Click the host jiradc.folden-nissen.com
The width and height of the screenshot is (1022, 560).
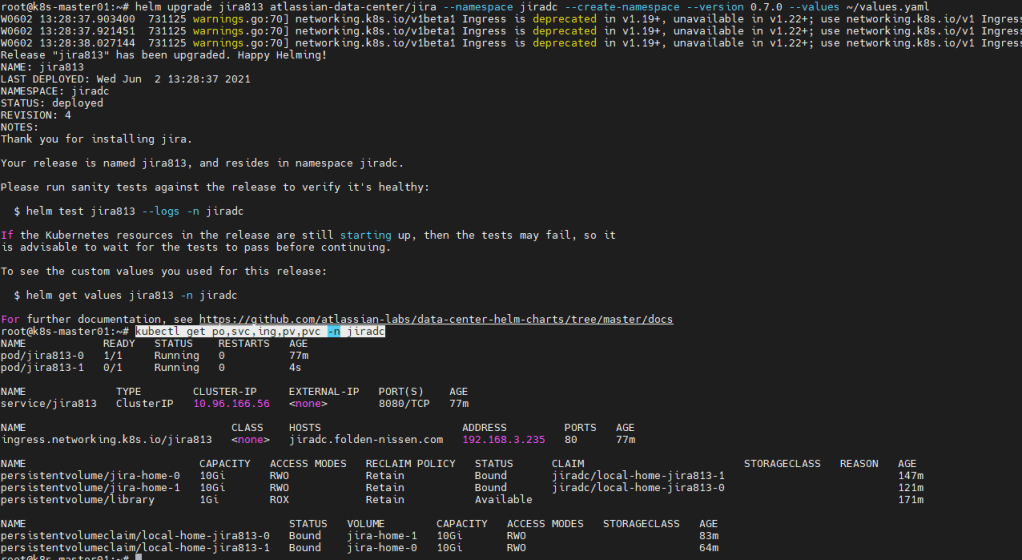(x=365, y=439)
